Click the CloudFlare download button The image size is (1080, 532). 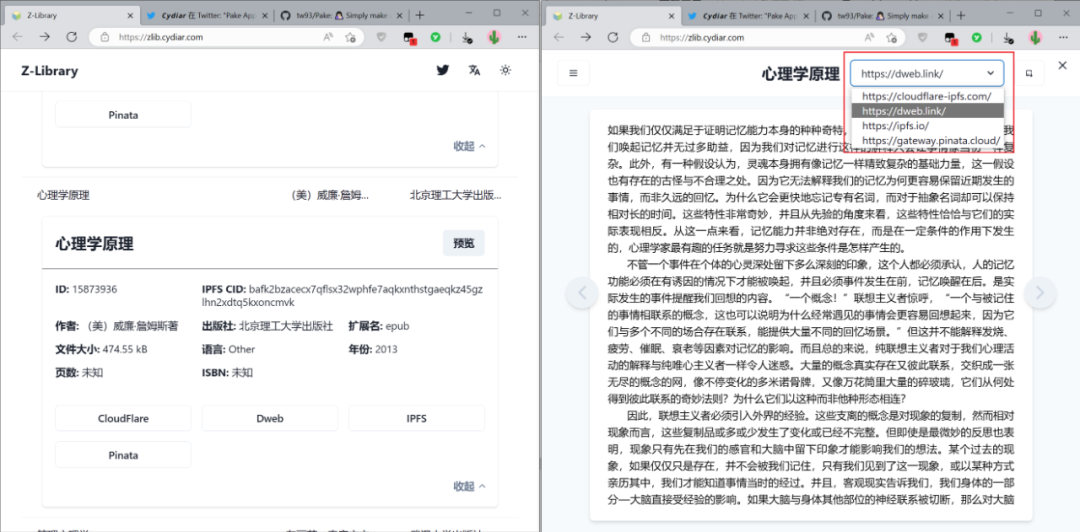[123, 418]
